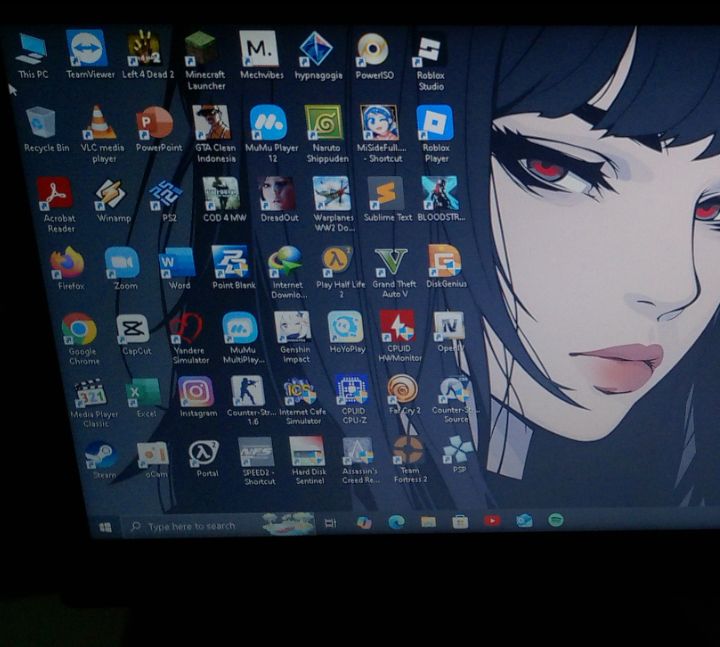The width and height of the screenshot is (720, 647).
Task: Open Google Chrome desktop icon
Action: (82, 339)
